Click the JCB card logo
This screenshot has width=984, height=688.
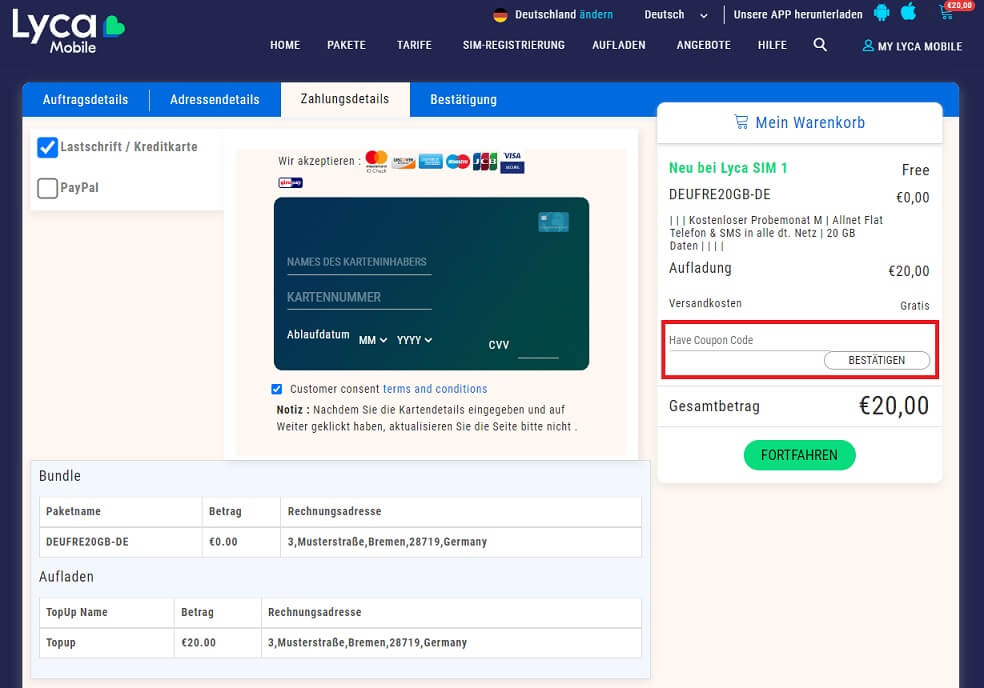click(485, 162)
